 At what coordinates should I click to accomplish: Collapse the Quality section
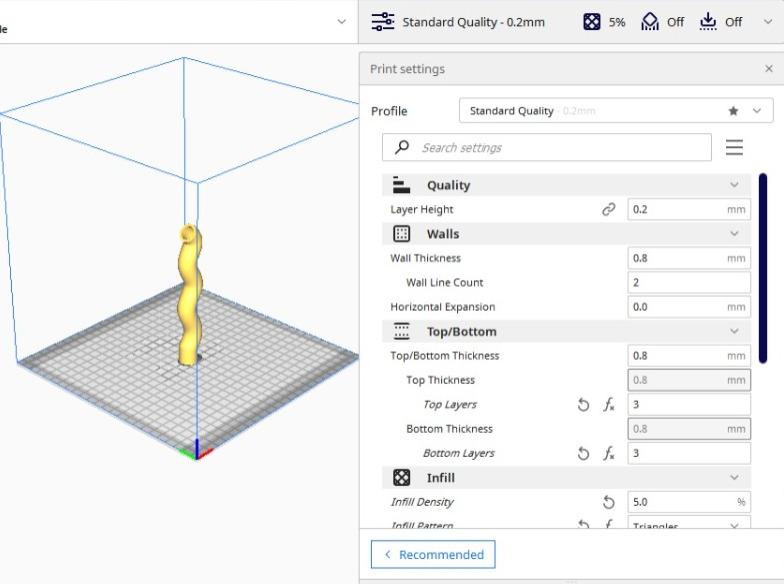point(734,185)
